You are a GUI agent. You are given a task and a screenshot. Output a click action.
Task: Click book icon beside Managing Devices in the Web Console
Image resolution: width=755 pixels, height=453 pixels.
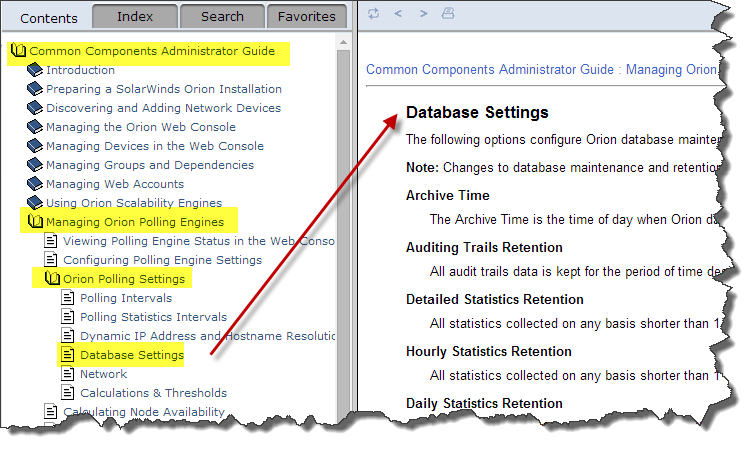pyautogui.click(x=35, y=146)
